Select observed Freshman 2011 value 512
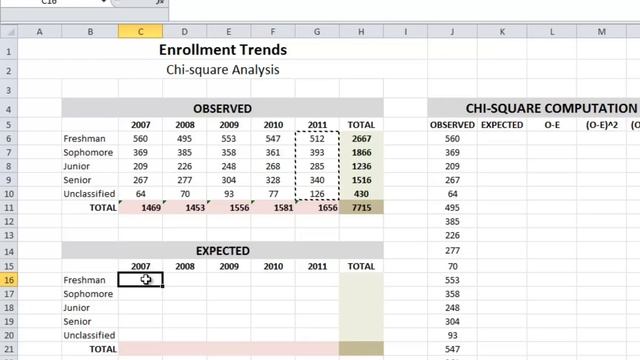 pyautogui.click(x=317, y=138)
